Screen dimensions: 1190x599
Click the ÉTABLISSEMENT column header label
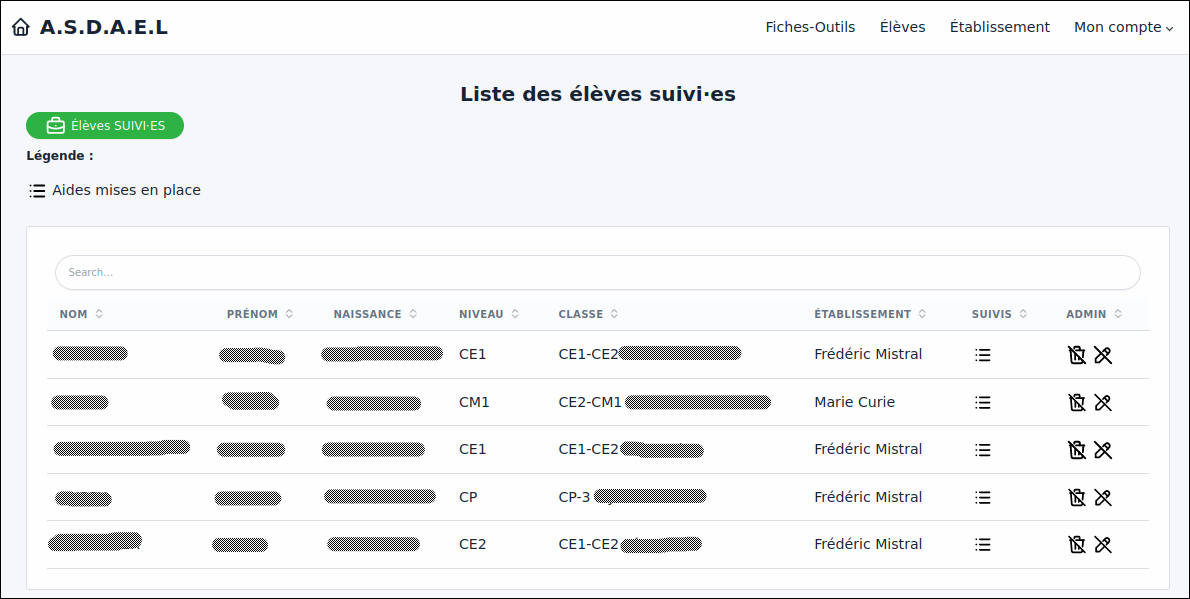tap(862, 314)
